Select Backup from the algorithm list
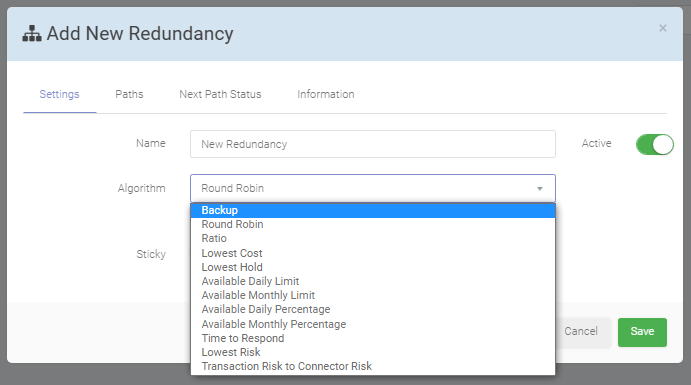 [373, 210]
